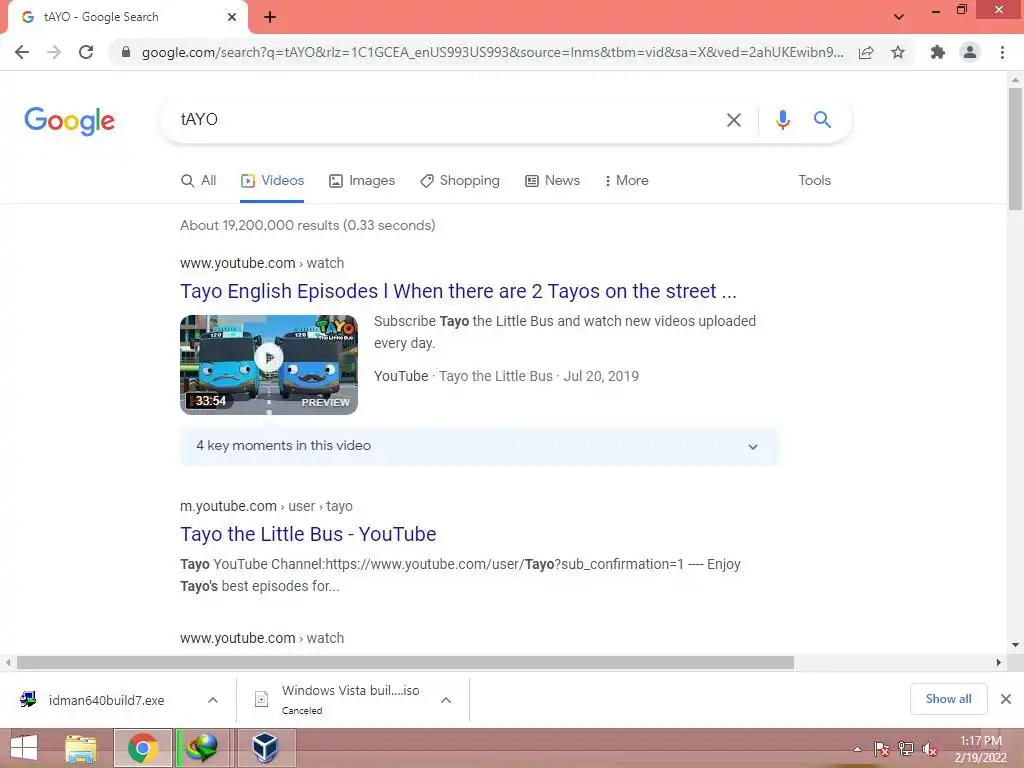
Task: Go back to the previous page
Action: [22, 52]
